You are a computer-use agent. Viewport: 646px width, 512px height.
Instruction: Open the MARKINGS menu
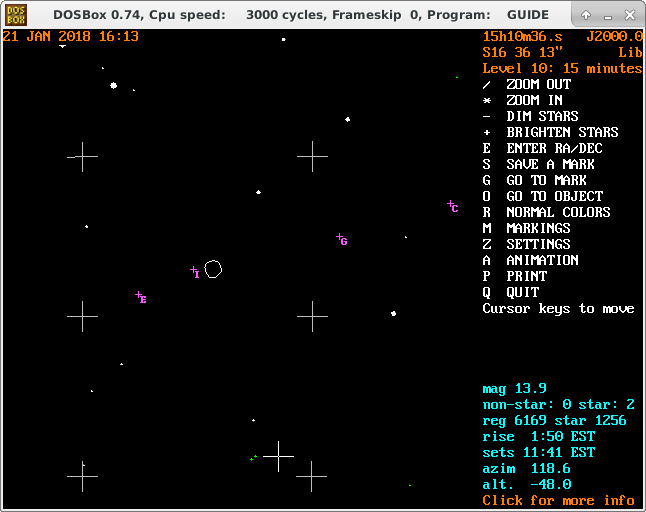pyautogui.click(x=538, y=229)
